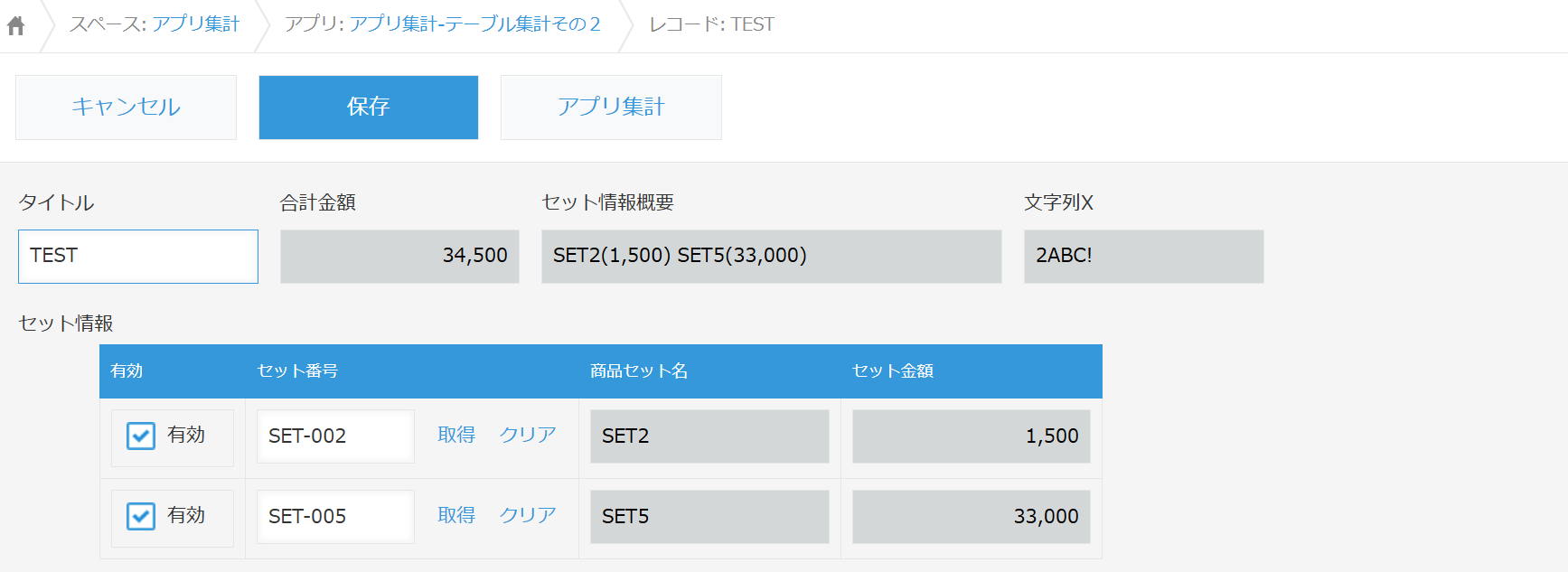Click クリア link for SET-002 row
This screenshot has height=572, width=1568.
[x=528, y=435]
